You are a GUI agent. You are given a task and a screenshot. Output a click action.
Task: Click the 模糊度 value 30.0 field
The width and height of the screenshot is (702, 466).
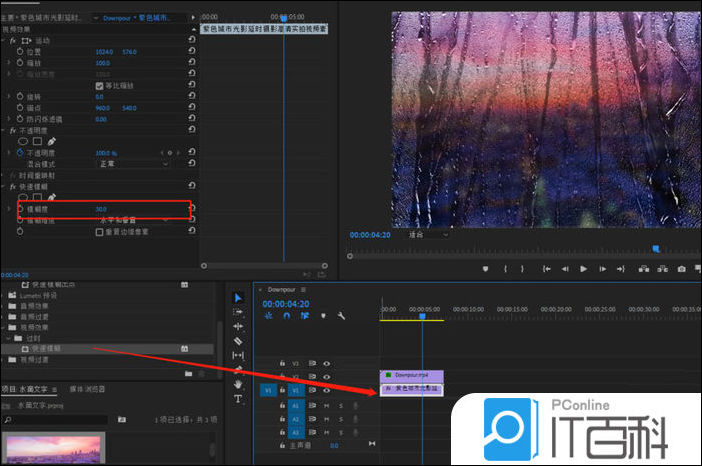(101, 209)
